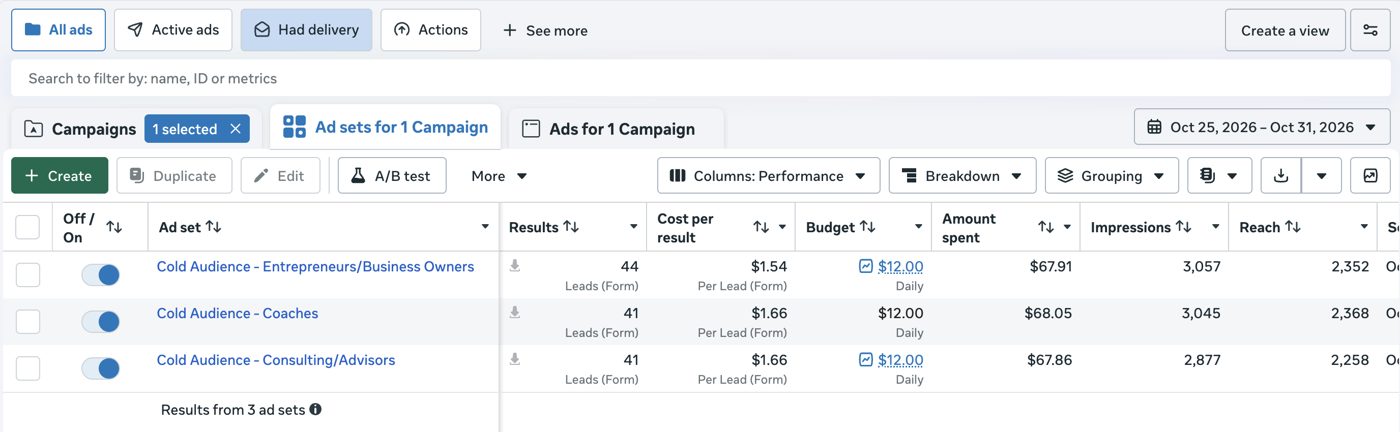Open Cost per result column options caret
Image resolution: width=1400 pixels, height=432 pixels.
(x=782, y=227)
